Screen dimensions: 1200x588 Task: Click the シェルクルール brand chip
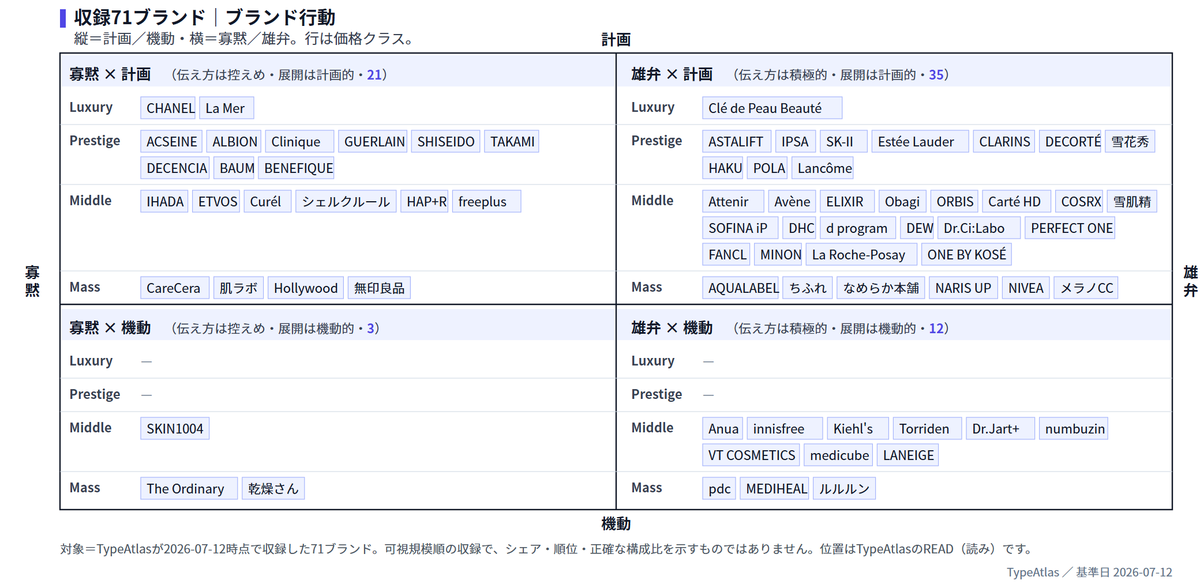click(x=346, y=202)
